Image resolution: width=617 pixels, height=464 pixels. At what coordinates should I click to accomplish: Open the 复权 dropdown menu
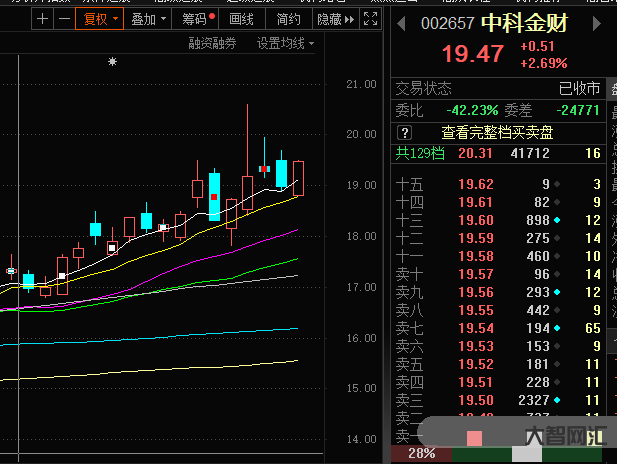(100, 19)
